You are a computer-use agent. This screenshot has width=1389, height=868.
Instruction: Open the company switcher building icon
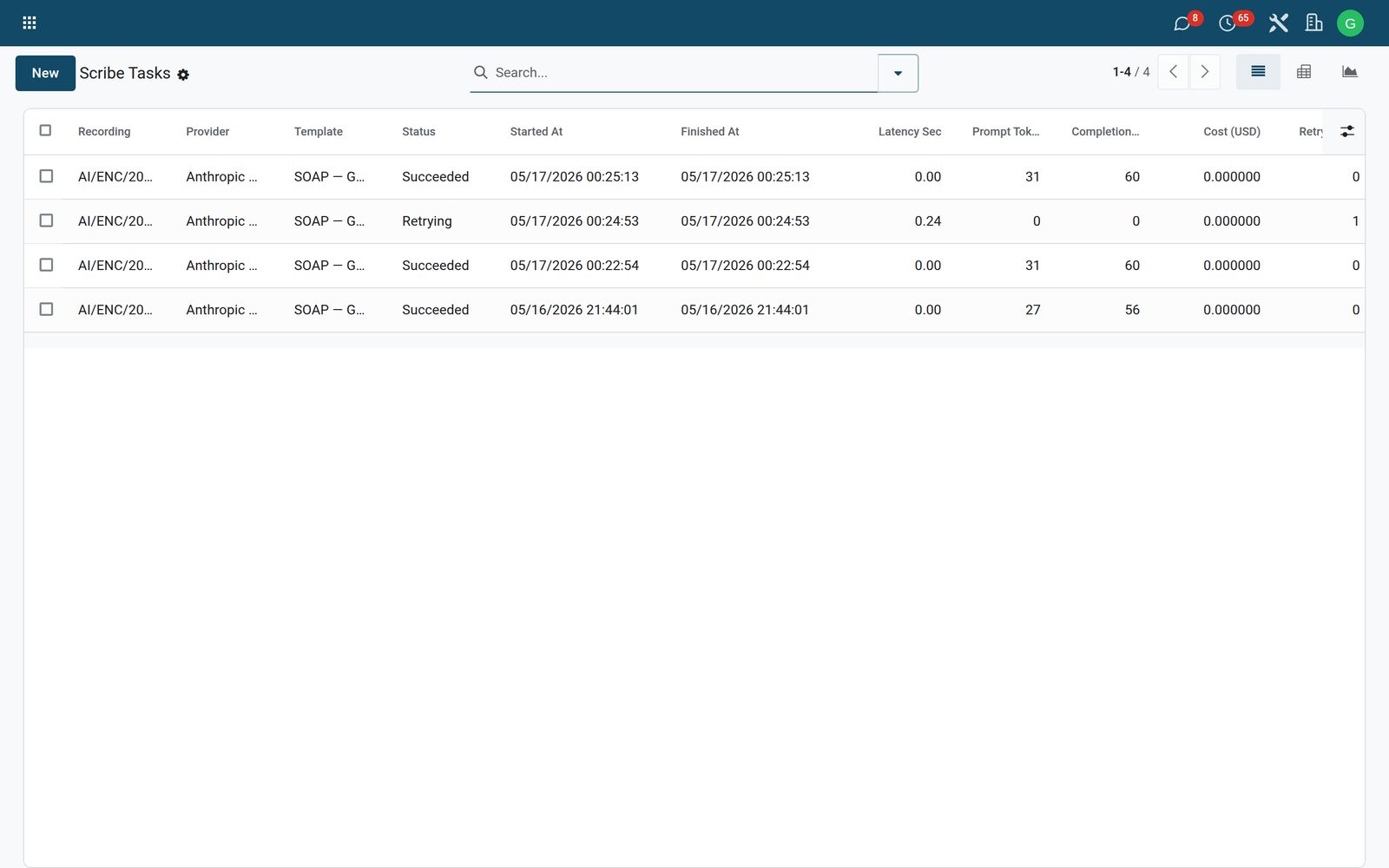tap(1314, 23)
